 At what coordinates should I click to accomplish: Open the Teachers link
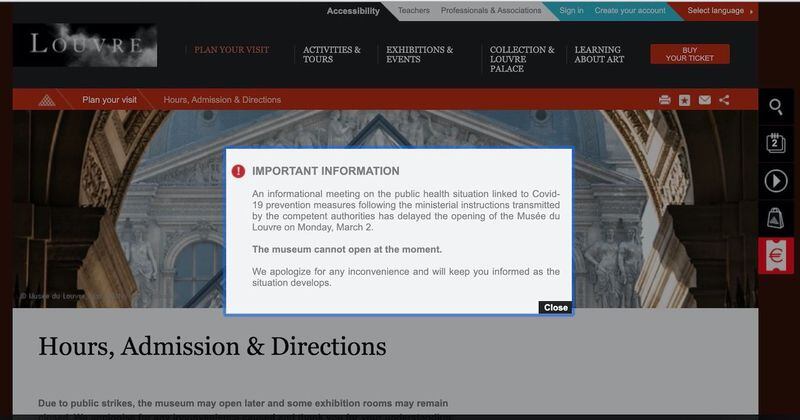pos(414,10)
